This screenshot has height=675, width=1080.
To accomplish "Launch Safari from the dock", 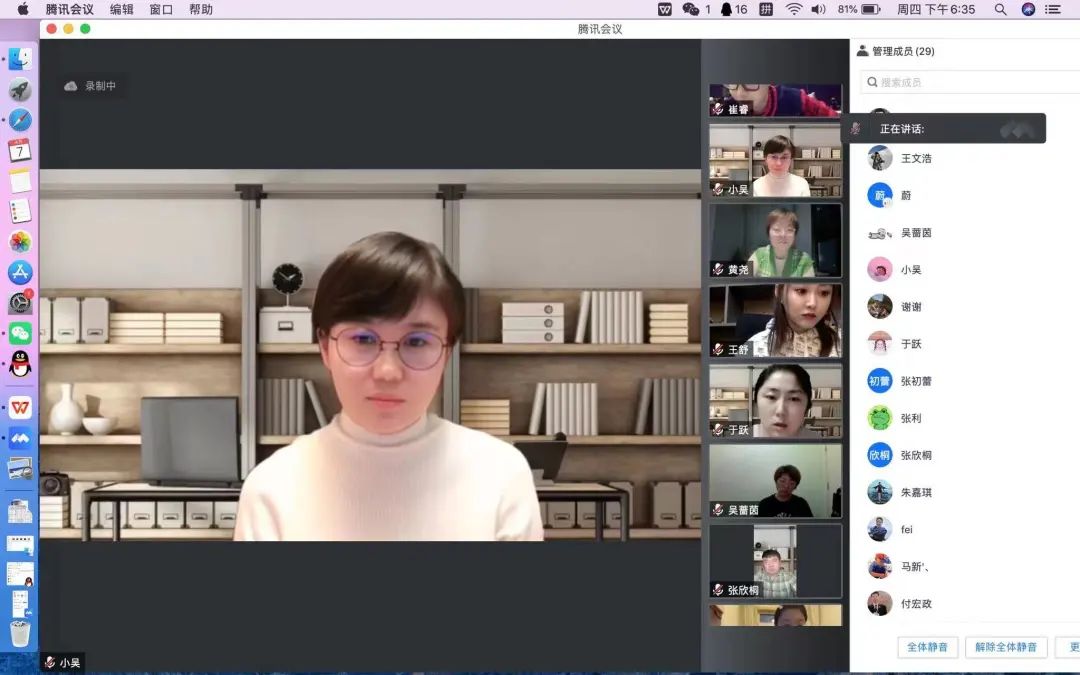I will [20, 119].
